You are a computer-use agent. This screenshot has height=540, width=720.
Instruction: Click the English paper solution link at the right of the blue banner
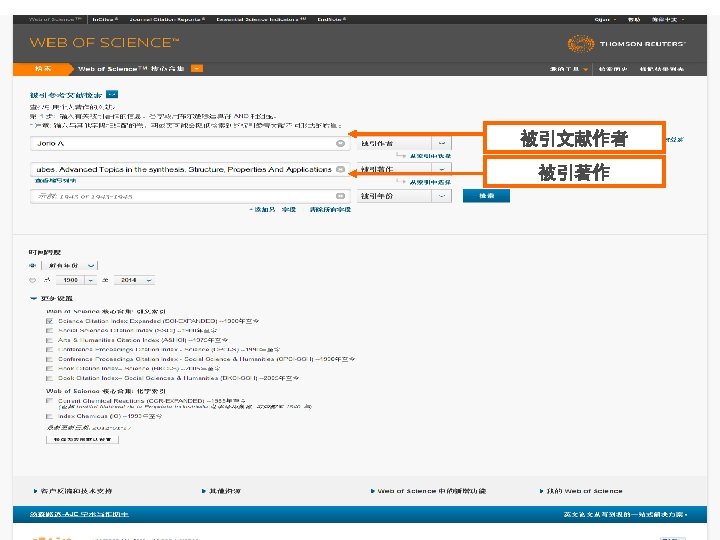[x=625, y=514]
